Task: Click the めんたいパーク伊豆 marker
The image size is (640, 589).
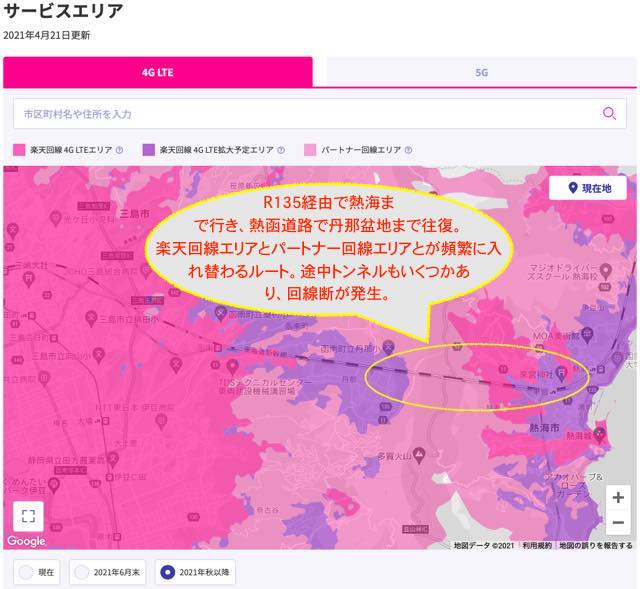Action: point(53,485)
